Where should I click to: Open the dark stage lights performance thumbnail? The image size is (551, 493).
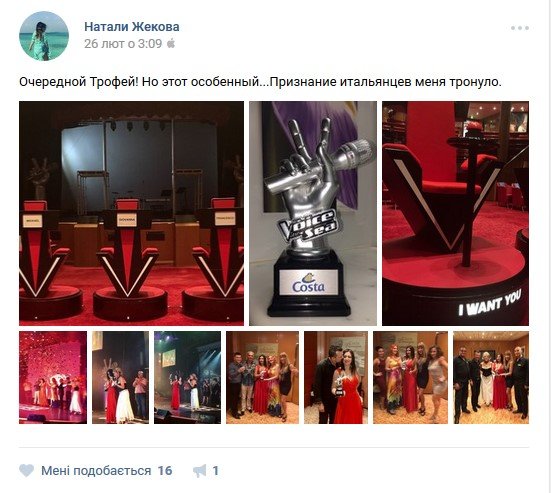point(187,377)
